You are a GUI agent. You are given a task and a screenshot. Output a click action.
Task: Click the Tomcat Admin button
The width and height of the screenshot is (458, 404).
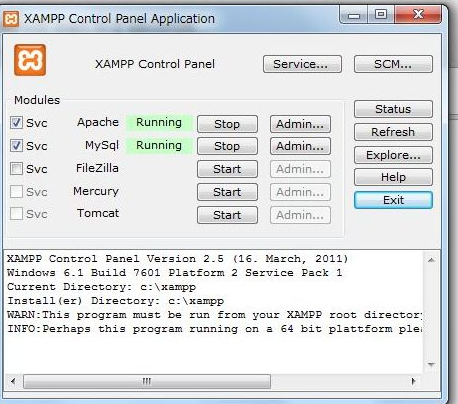coord(300,215)
